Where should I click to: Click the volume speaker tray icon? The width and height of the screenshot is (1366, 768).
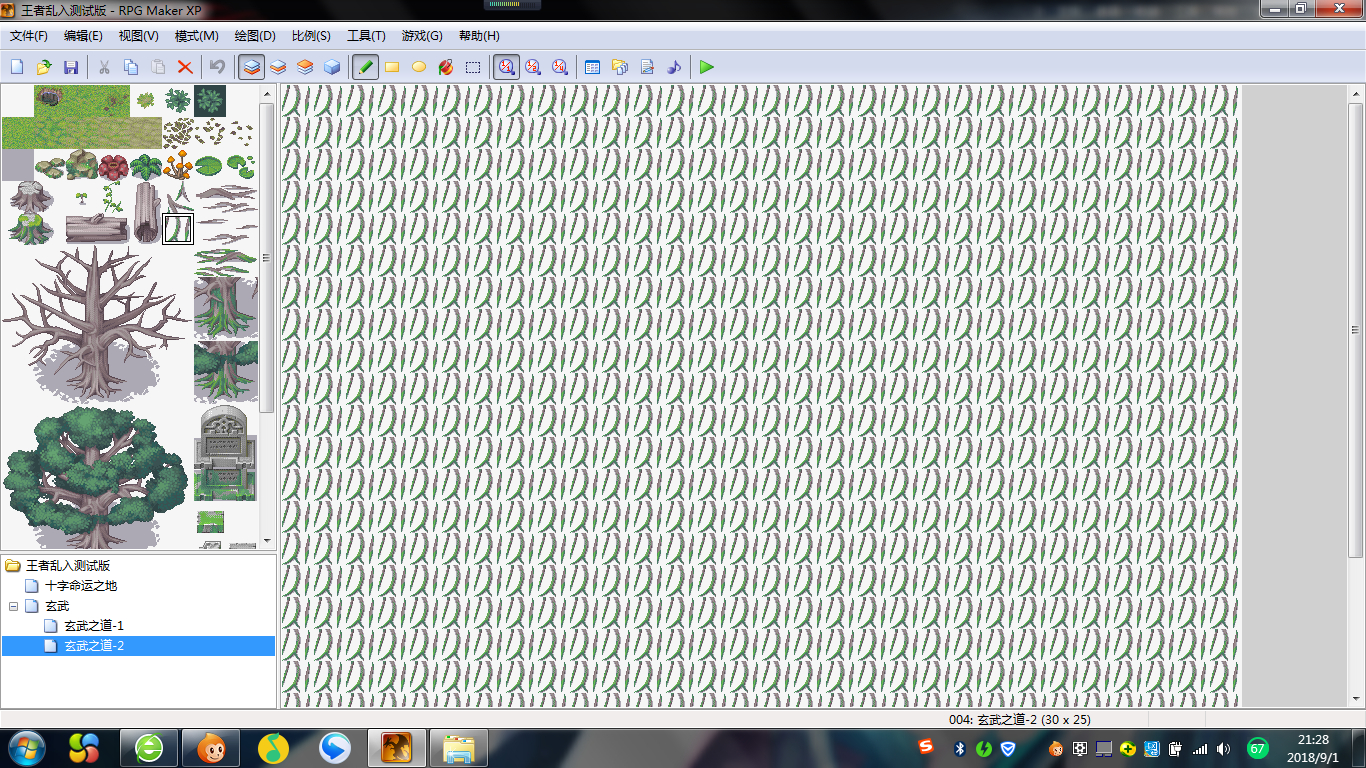(1223, 749)
